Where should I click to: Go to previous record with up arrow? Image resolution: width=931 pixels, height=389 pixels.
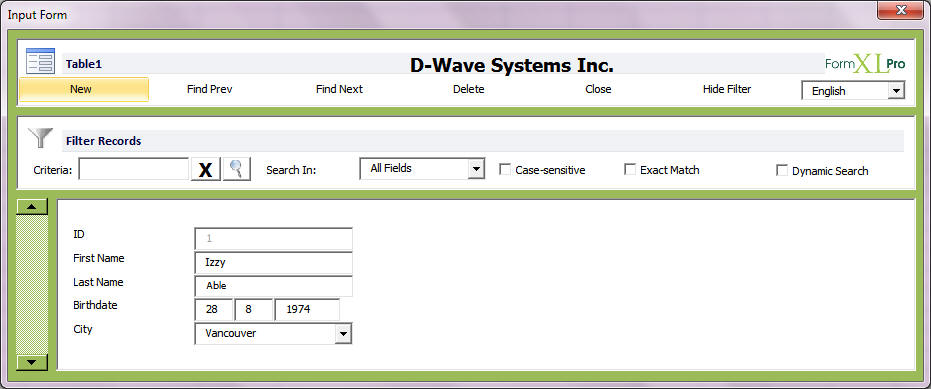click(32, 207)
